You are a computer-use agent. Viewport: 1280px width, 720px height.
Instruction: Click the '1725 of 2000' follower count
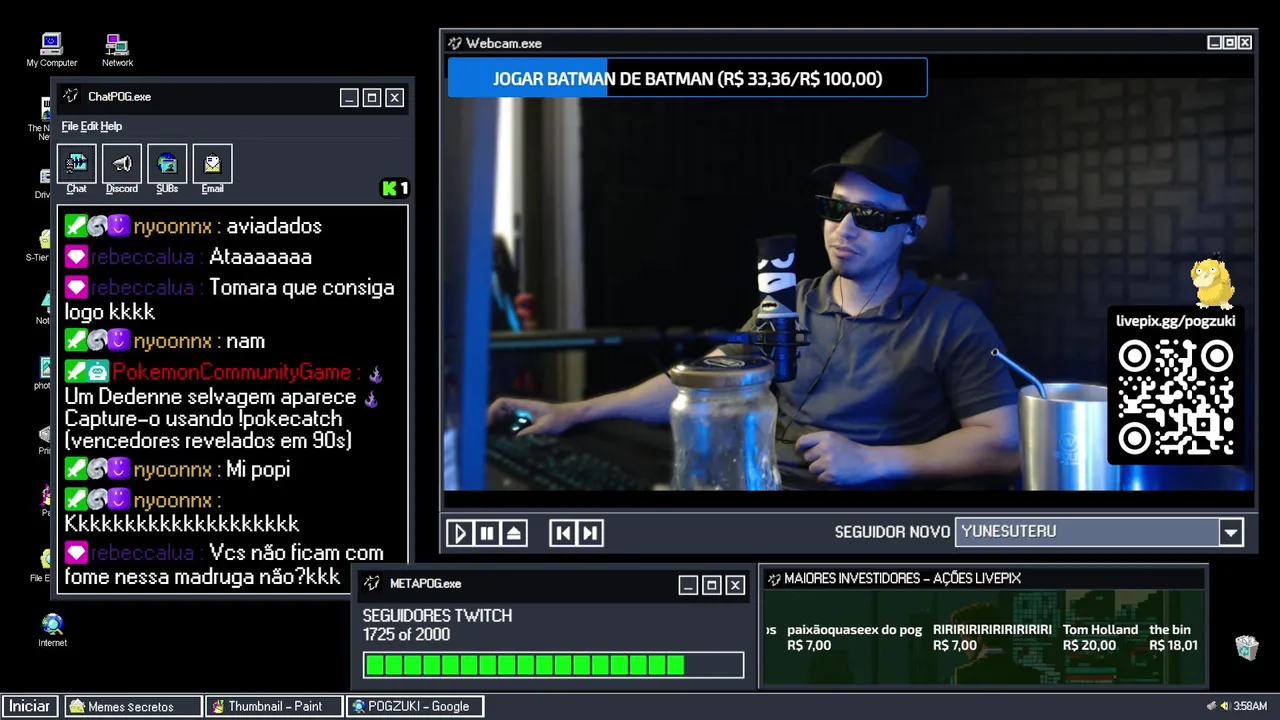click(x=406, y=635)
